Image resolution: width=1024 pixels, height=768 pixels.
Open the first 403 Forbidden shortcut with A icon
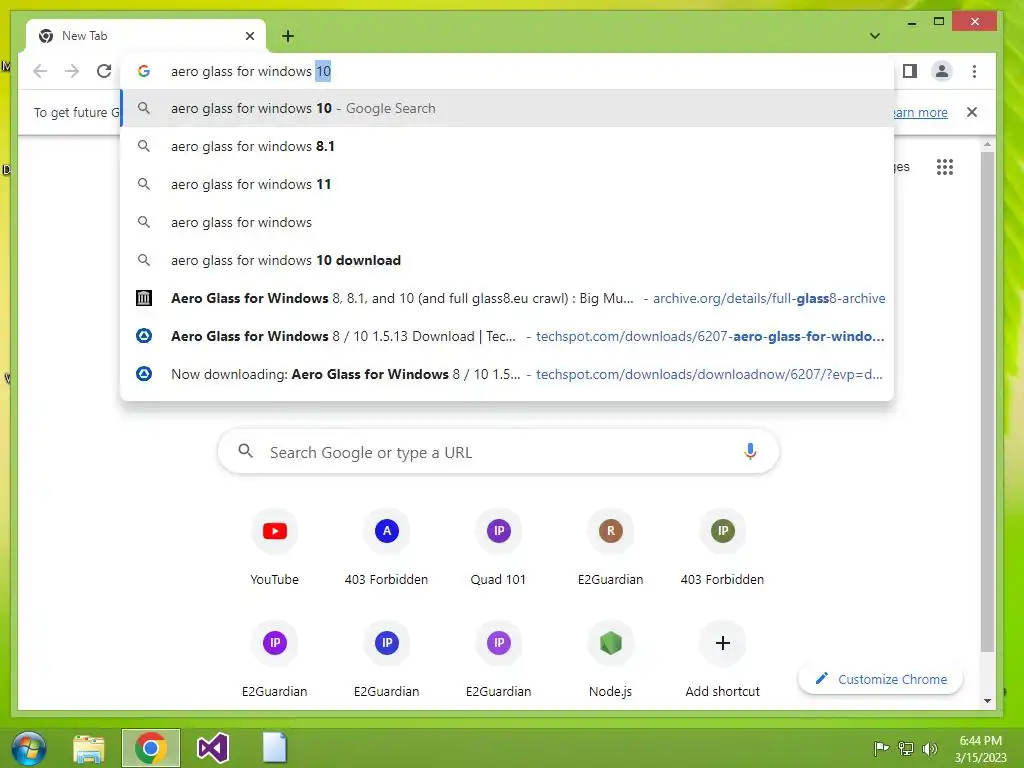tap(387, 549)
